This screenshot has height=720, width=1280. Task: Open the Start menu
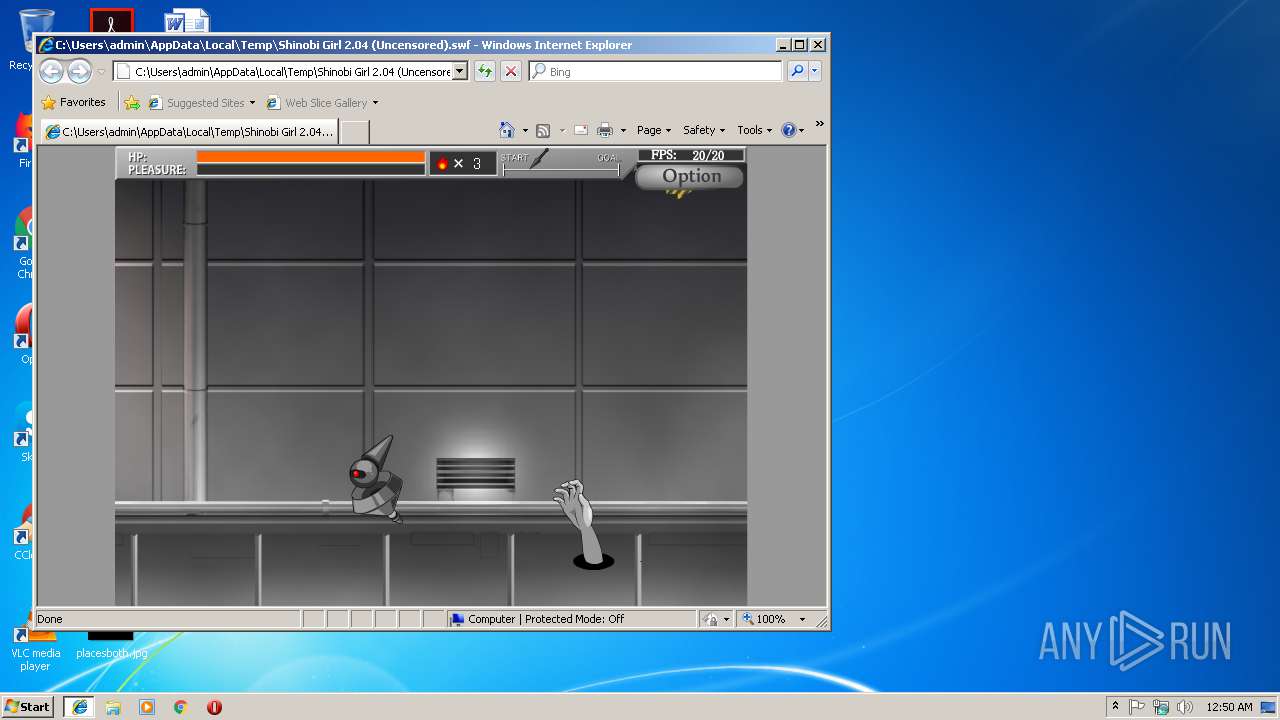[28, 706]
